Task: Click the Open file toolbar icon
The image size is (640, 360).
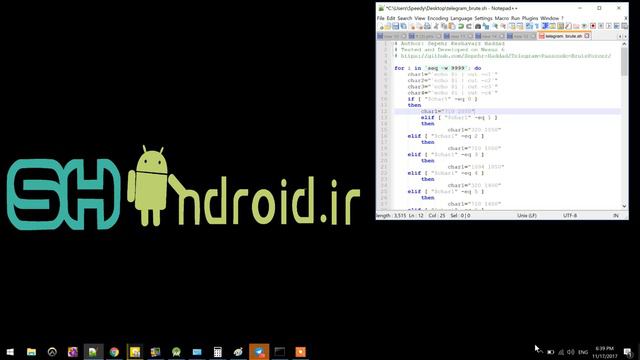Action: click(x=388, y=26)
